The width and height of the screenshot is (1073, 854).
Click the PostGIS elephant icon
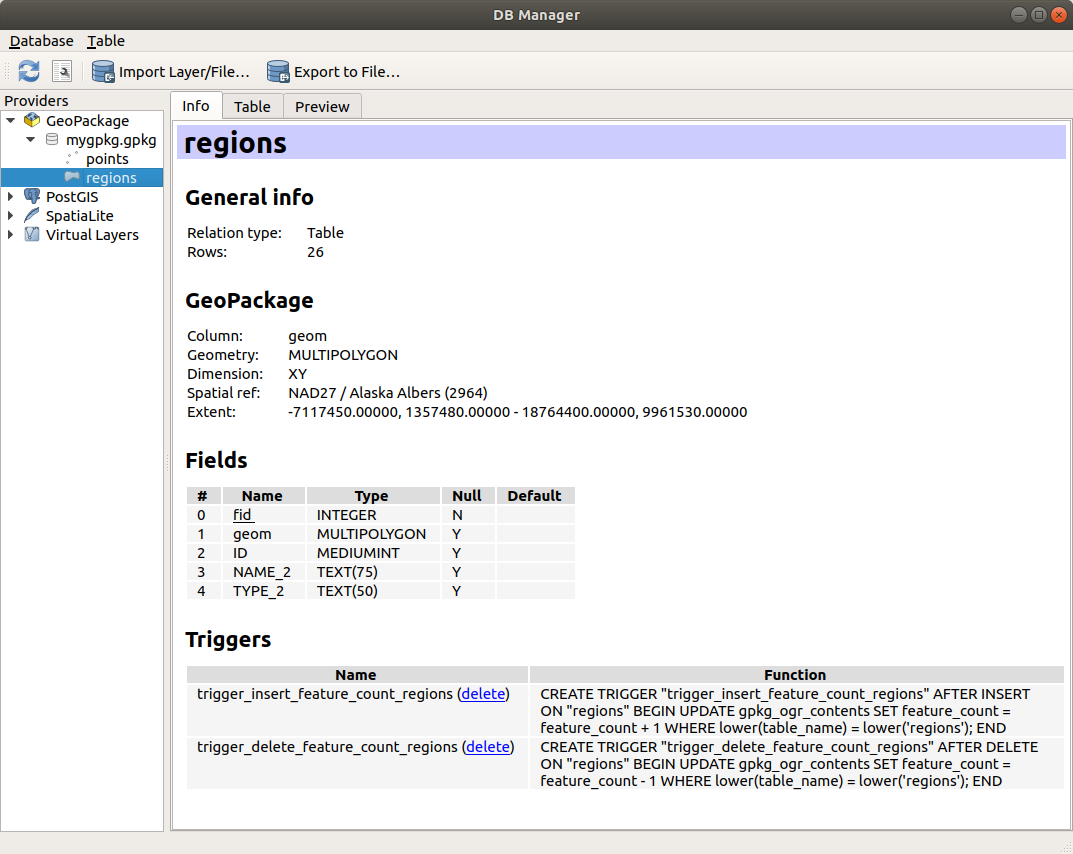pyautogui.click(x=34, y=196)
